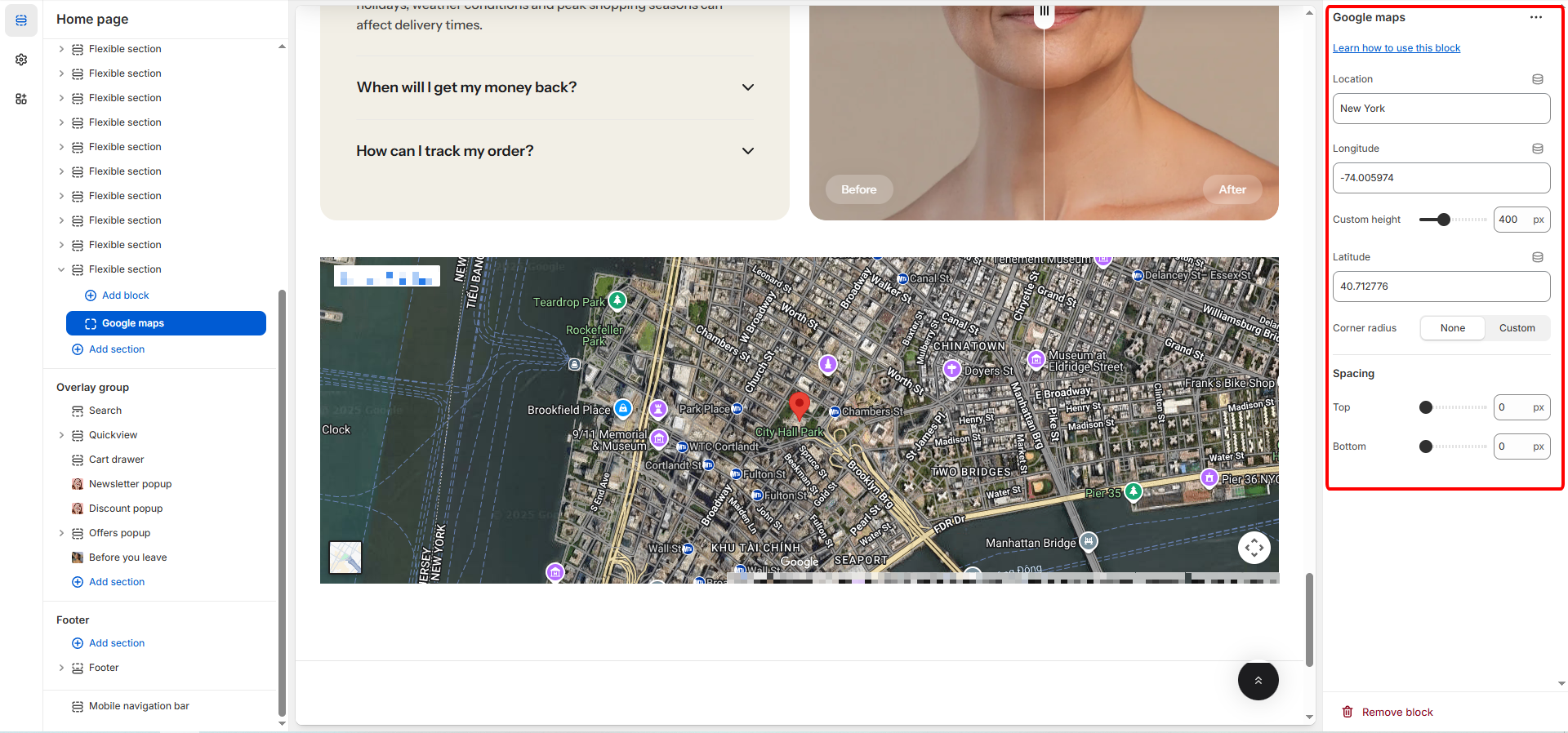
Task: Open 'Learn how to use this block' link
Action: pos(1396,48)
